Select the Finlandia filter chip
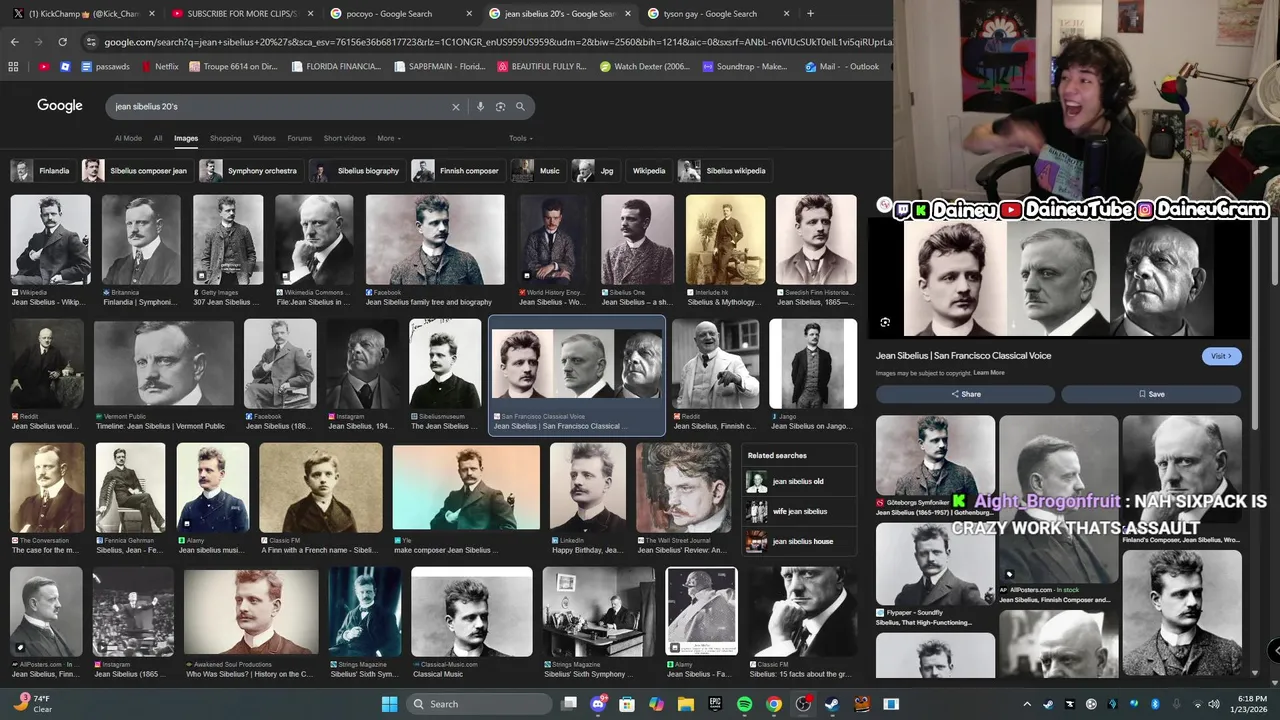This screenshot has height=720, width=1280. [42, 171]
